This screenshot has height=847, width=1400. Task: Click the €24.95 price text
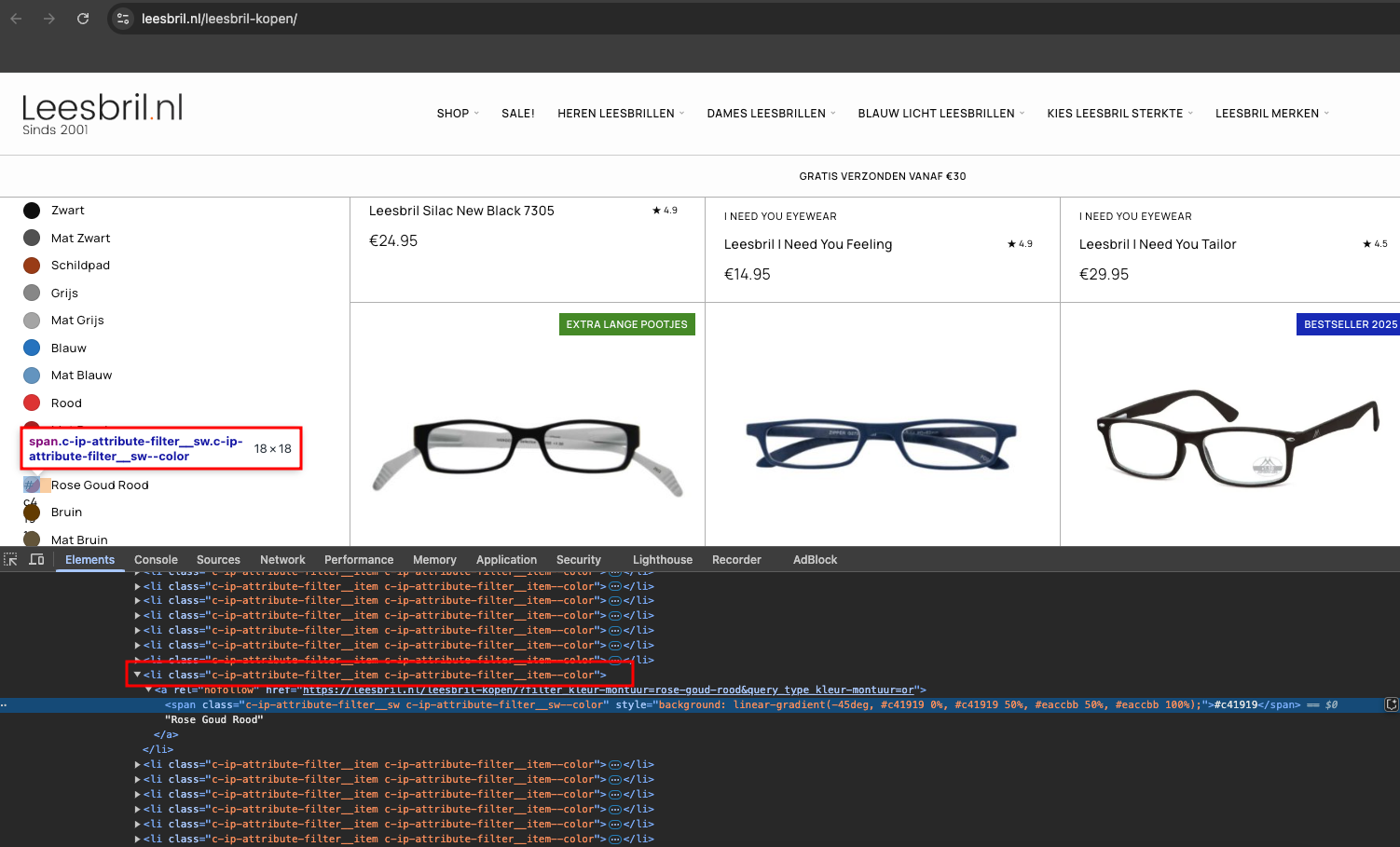click(393, 240)
